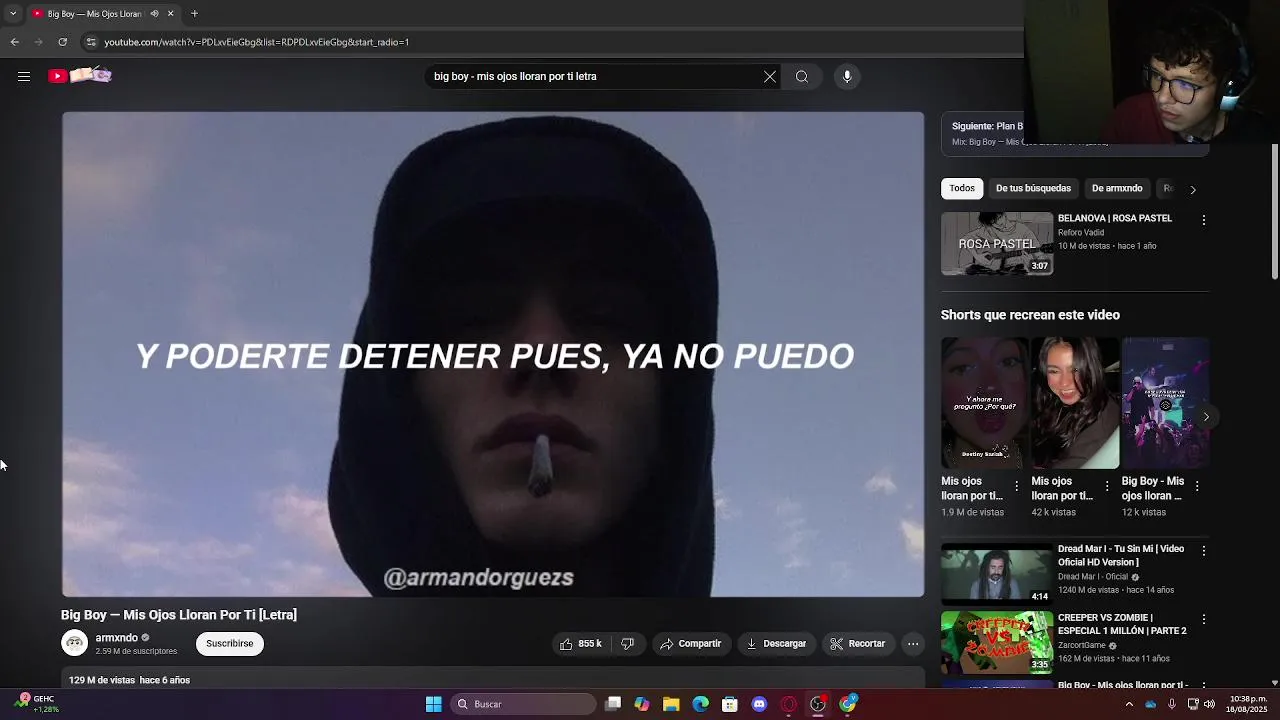This screenshot has height=720, width=1280.
Task: Open Recortar clip tool
Action: click(858, 644)
